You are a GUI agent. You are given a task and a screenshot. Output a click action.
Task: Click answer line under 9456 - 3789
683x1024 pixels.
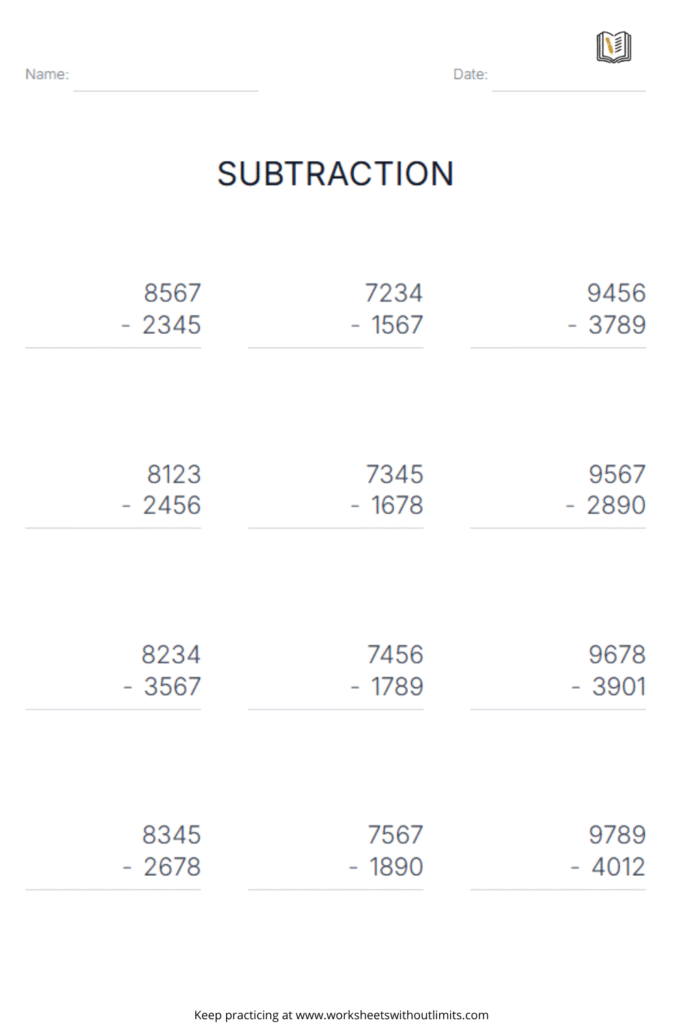point(558,347)
